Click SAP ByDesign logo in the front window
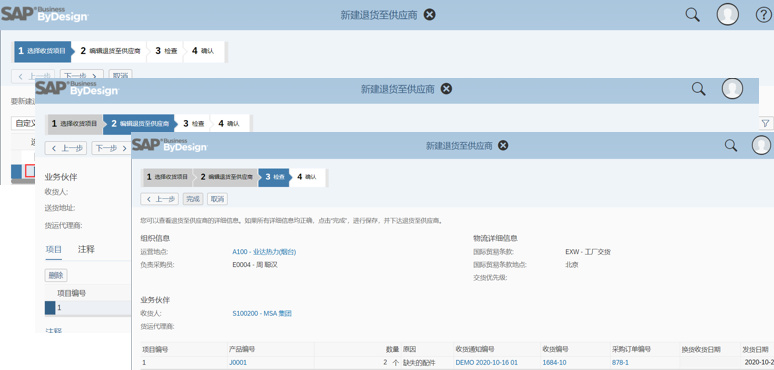This screenshot has height=370, width=774. (x=170, y=145)
